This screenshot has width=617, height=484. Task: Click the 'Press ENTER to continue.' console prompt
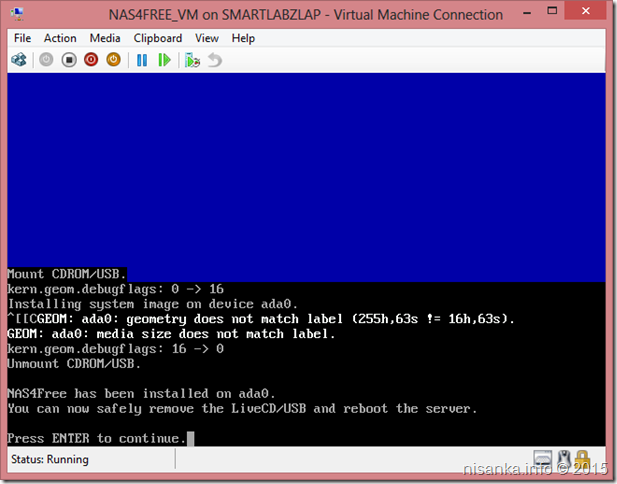(x=96, y=438)
